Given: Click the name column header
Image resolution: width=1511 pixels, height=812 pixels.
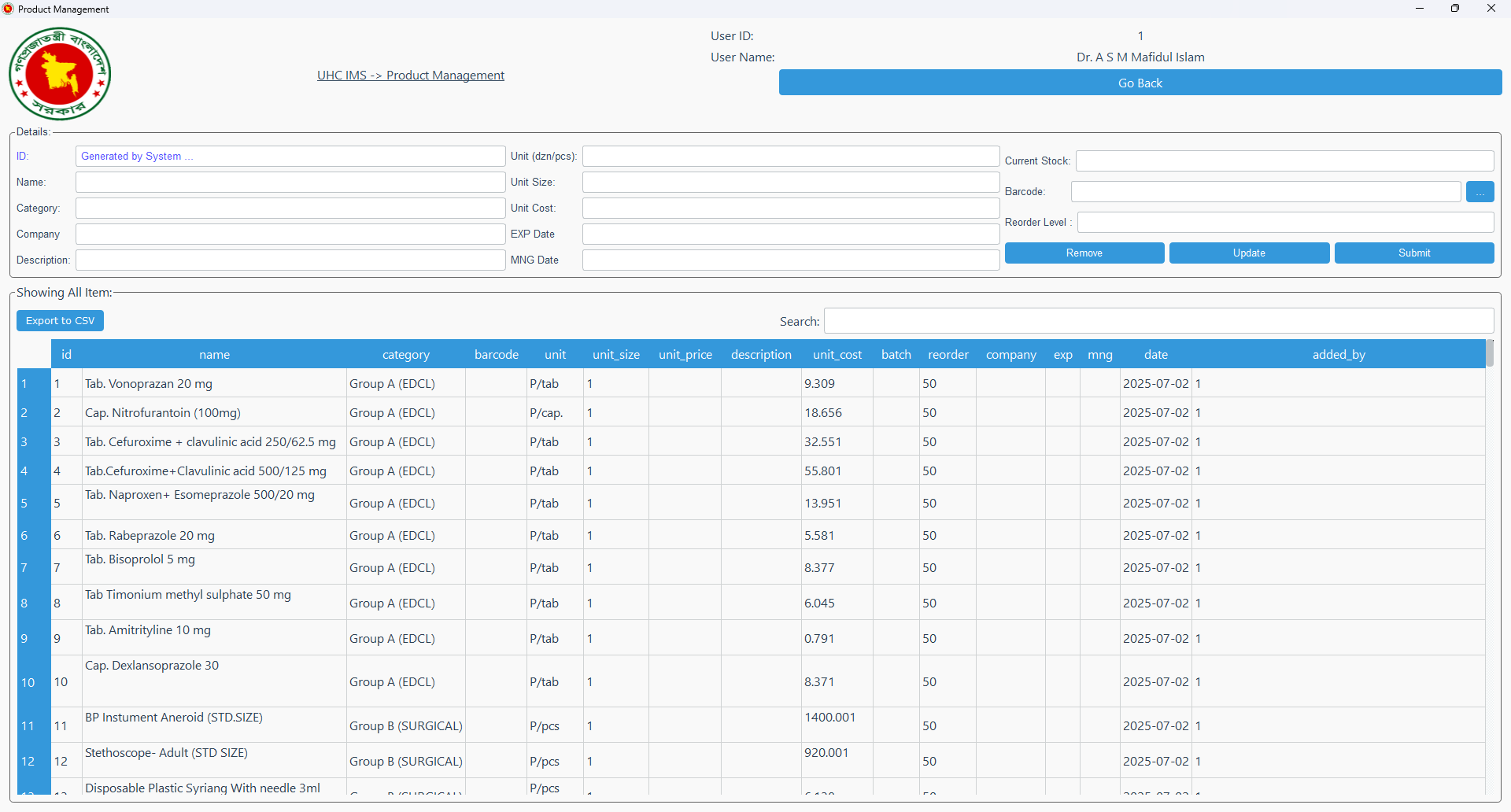Looking at the screenshot, I should [x=214, y=355].
